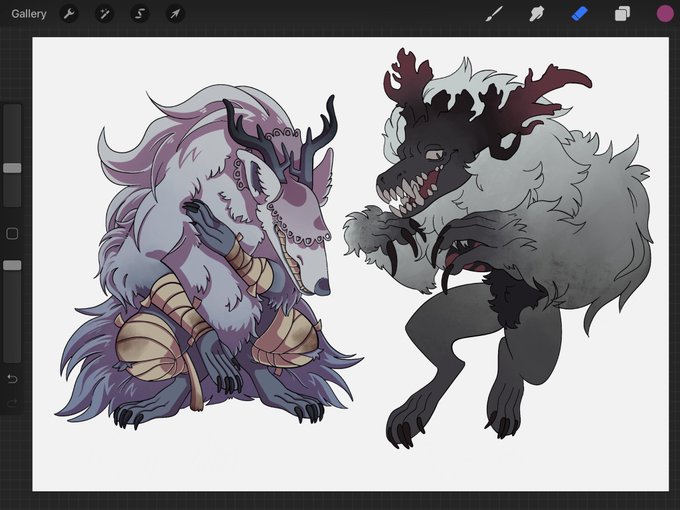This screenshot has height=510, width=680.
Task: Activate the Selection tool
Action: coord(140,14)
